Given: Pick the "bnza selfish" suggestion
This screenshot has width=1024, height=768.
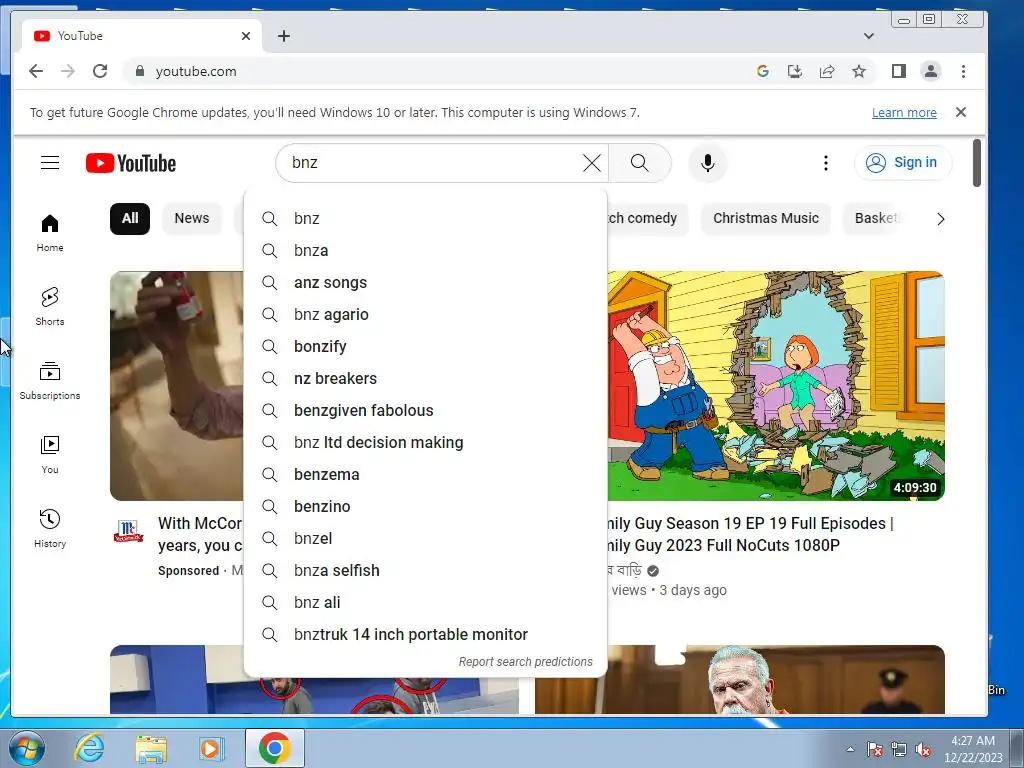Looking at the screenshot, I should tap(425, 570).
